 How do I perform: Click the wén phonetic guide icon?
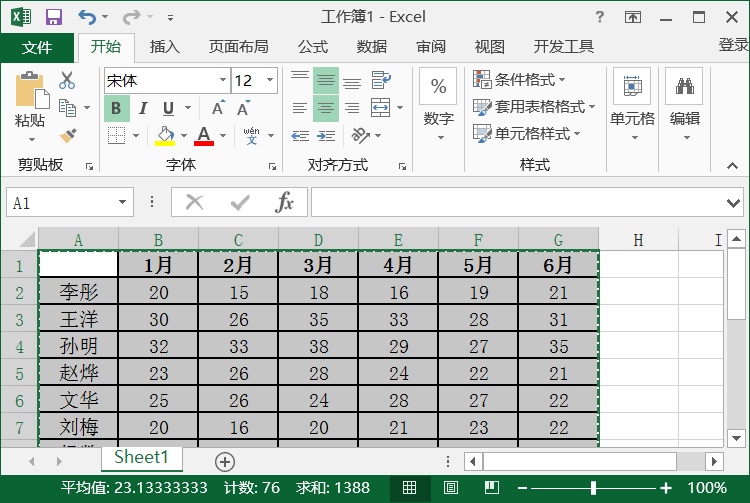pos(251,135)
